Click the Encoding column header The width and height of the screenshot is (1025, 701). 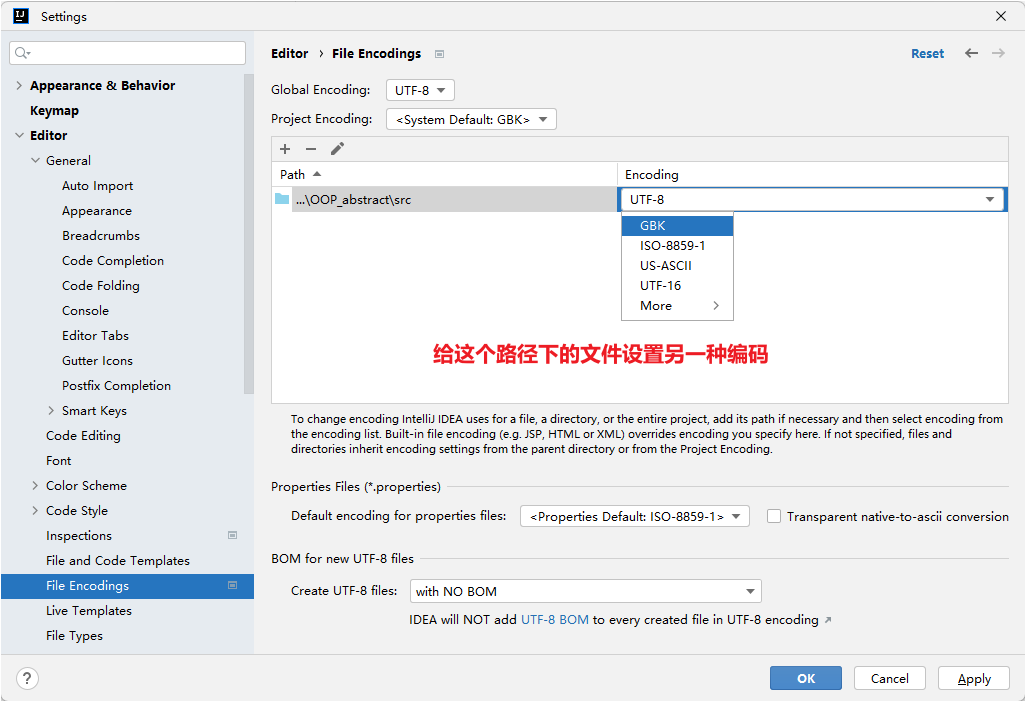[813, 175]
